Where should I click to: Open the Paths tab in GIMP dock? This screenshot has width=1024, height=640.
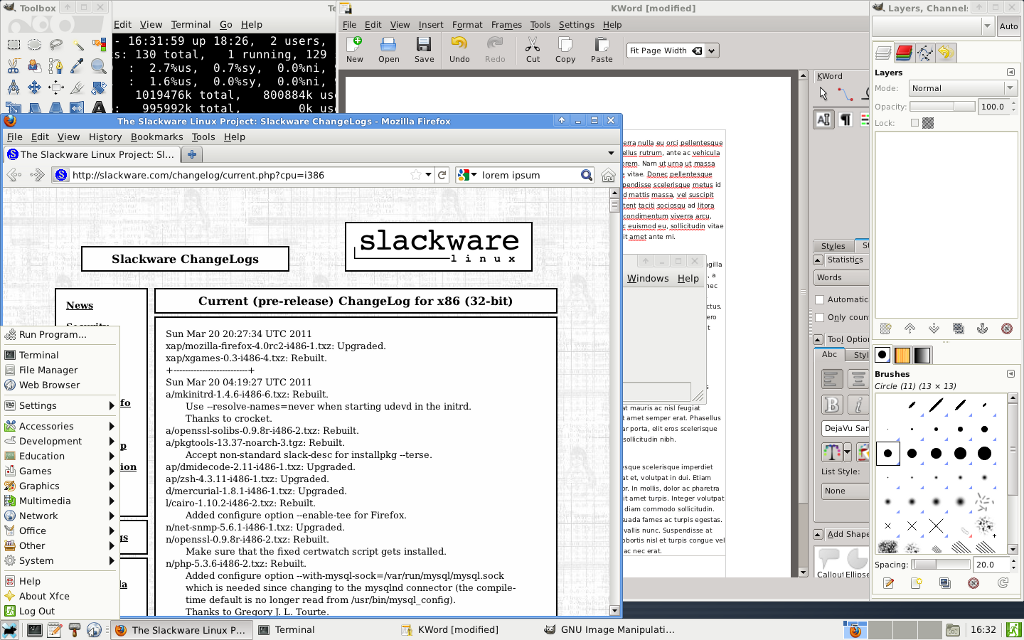(x=925, y=53)
